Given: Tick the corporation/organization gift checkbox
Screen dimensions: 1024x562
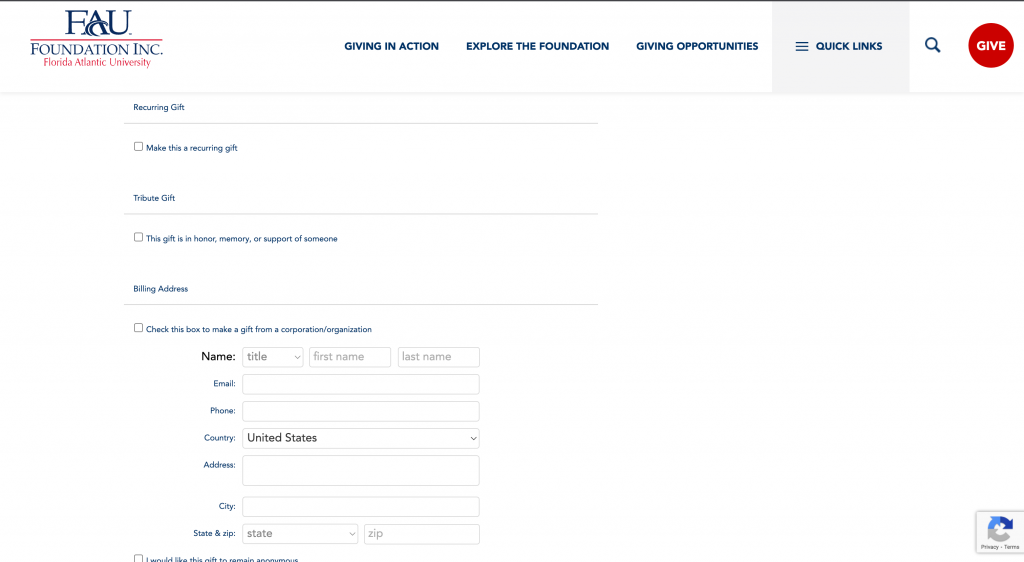Looking at the screenshot, I should click(139, 328).
